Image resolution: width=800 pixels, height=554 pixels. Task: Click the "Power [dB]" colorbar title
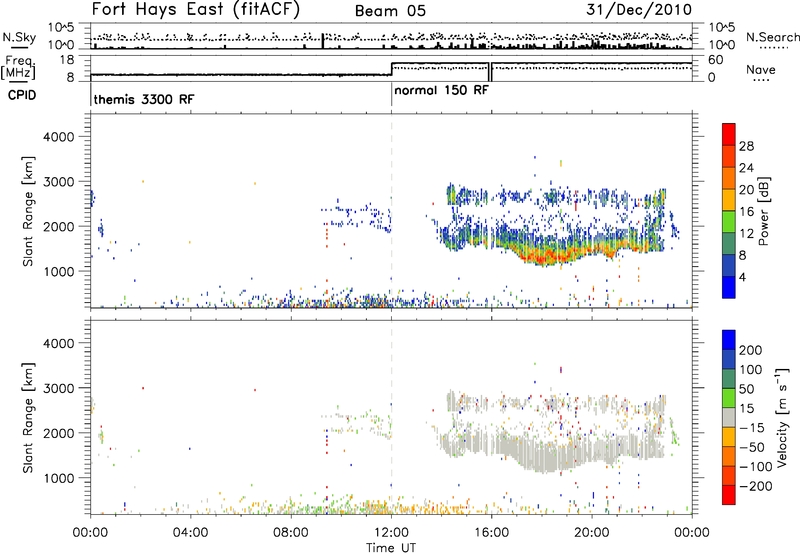tap(763, 211)
